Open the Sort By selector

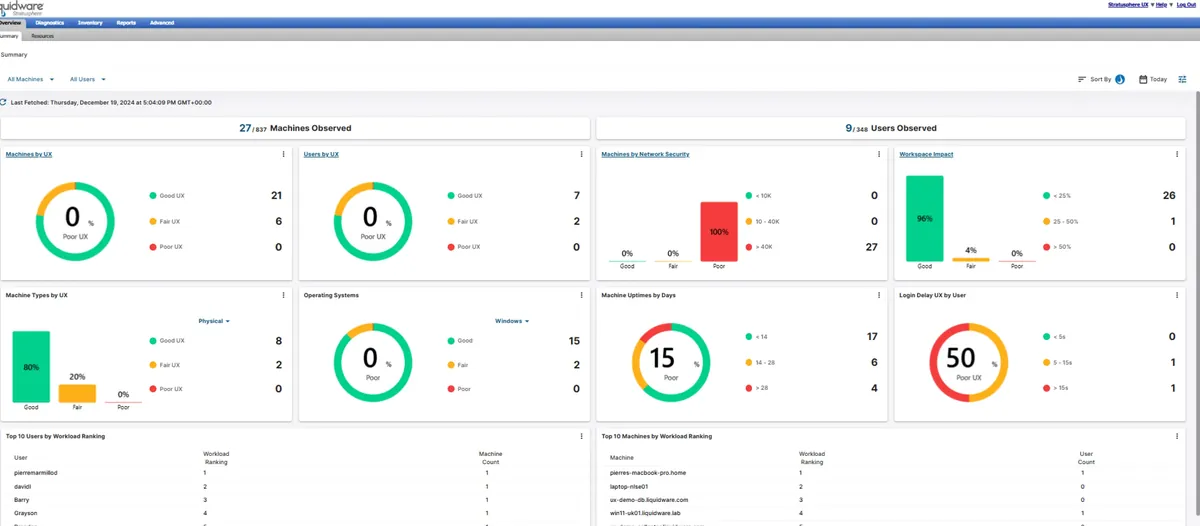tap(1101, 79)
